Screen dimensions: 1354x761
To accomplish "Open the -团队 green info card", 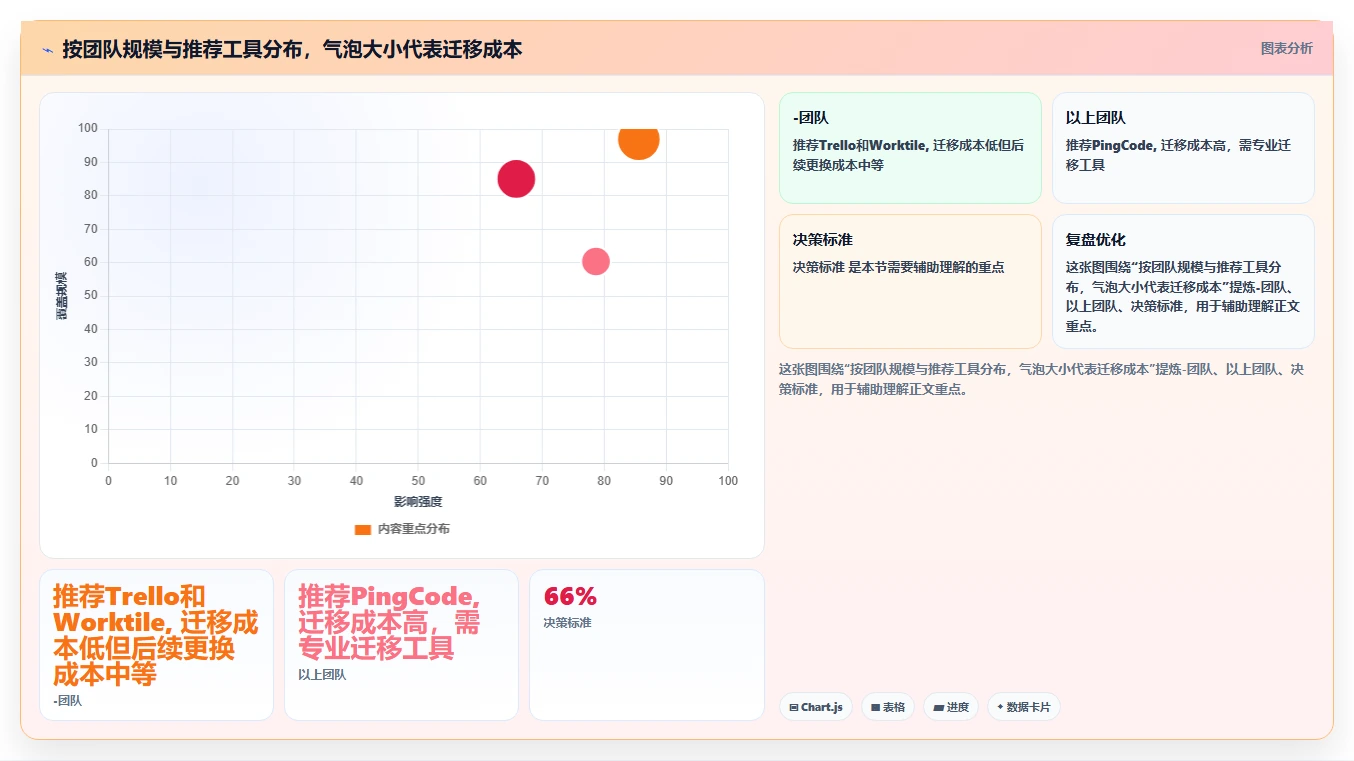I will coord(910,148).
